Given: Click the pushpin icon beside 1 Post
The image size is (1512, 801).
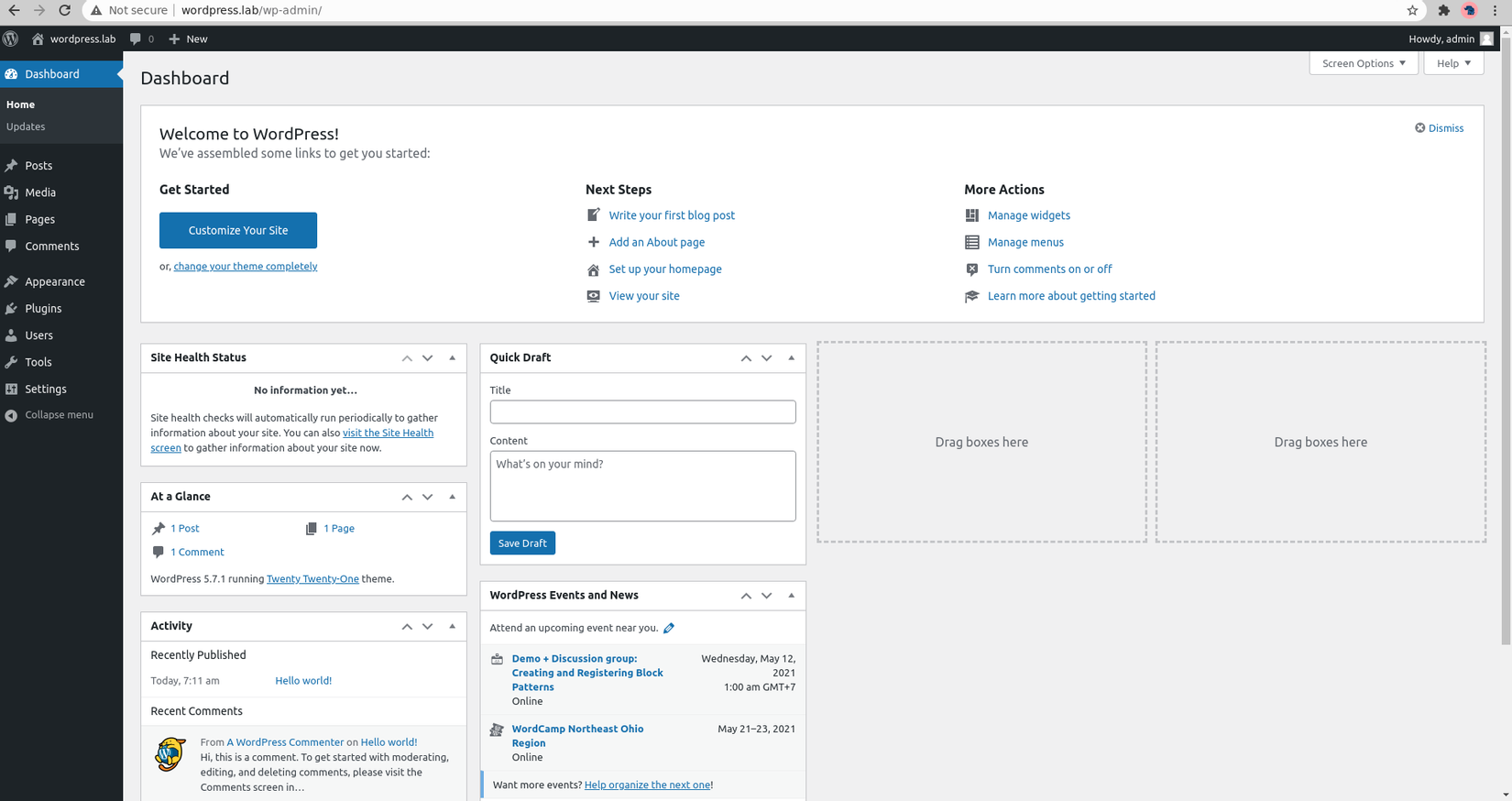Looking at the screenshot, I should (x=159, y=528).
